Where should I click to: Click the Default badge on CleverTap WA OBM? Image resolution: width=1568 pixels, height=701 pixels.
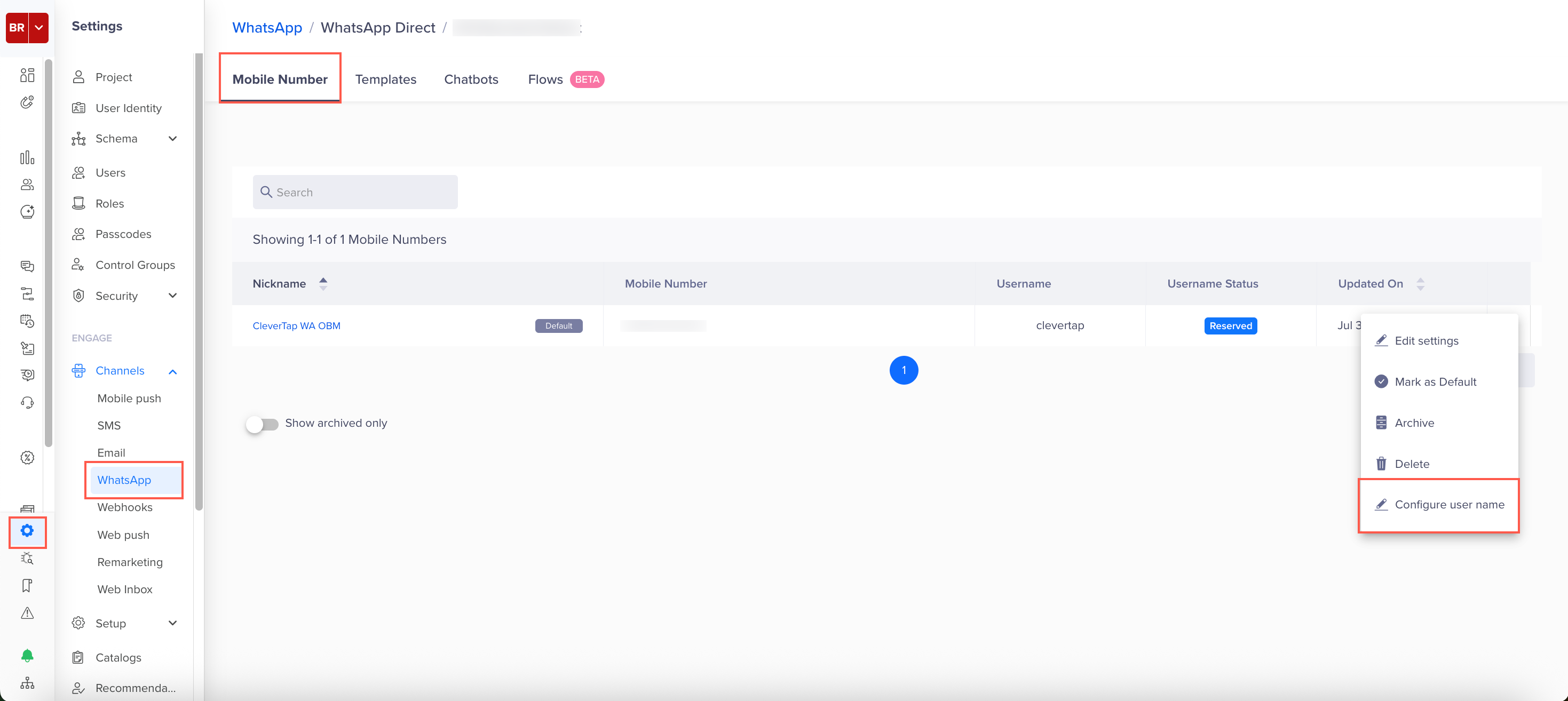pos(558,325)
